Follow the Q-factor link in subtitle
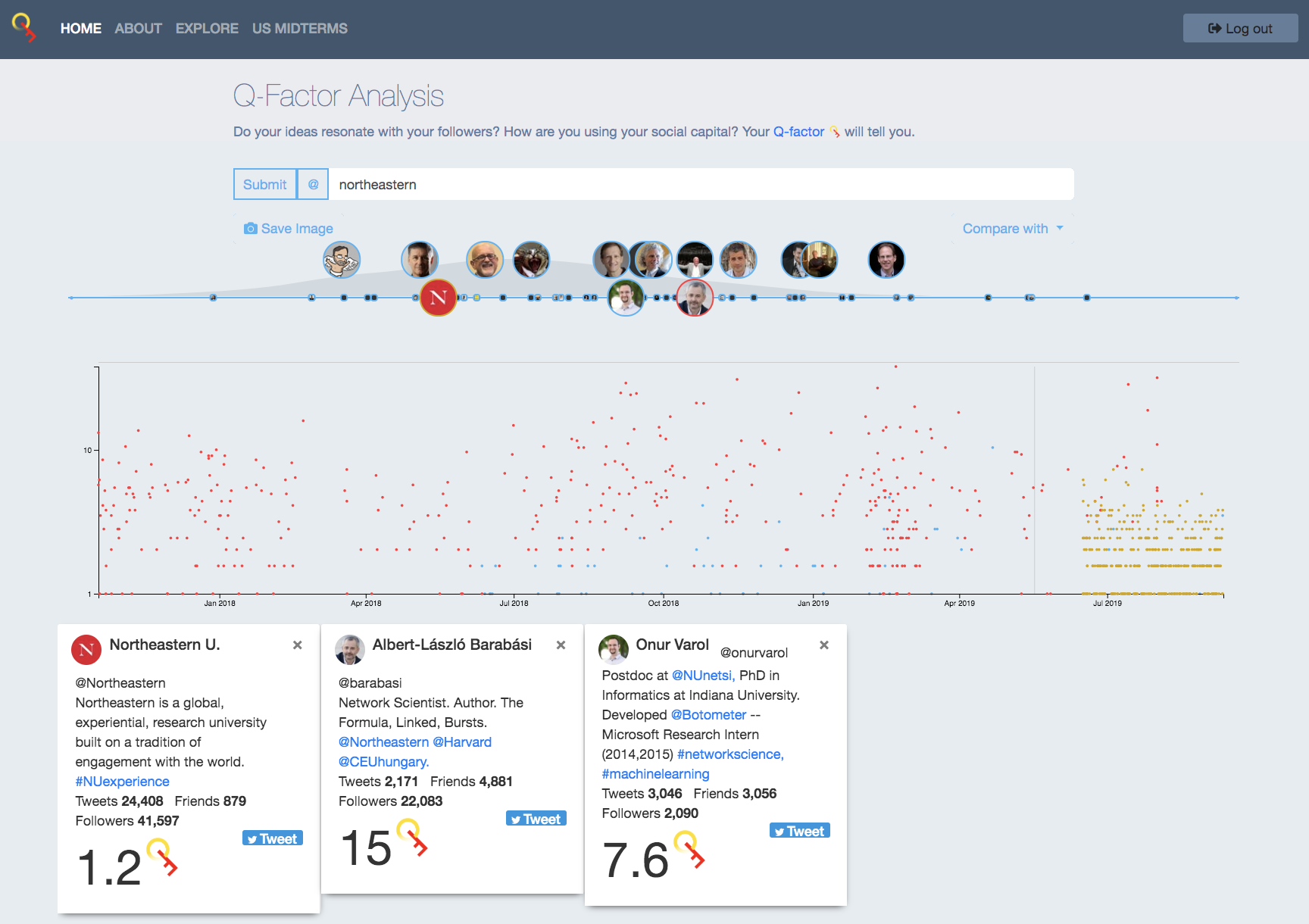Screen dimensions: 1309x924 (798, 132)
